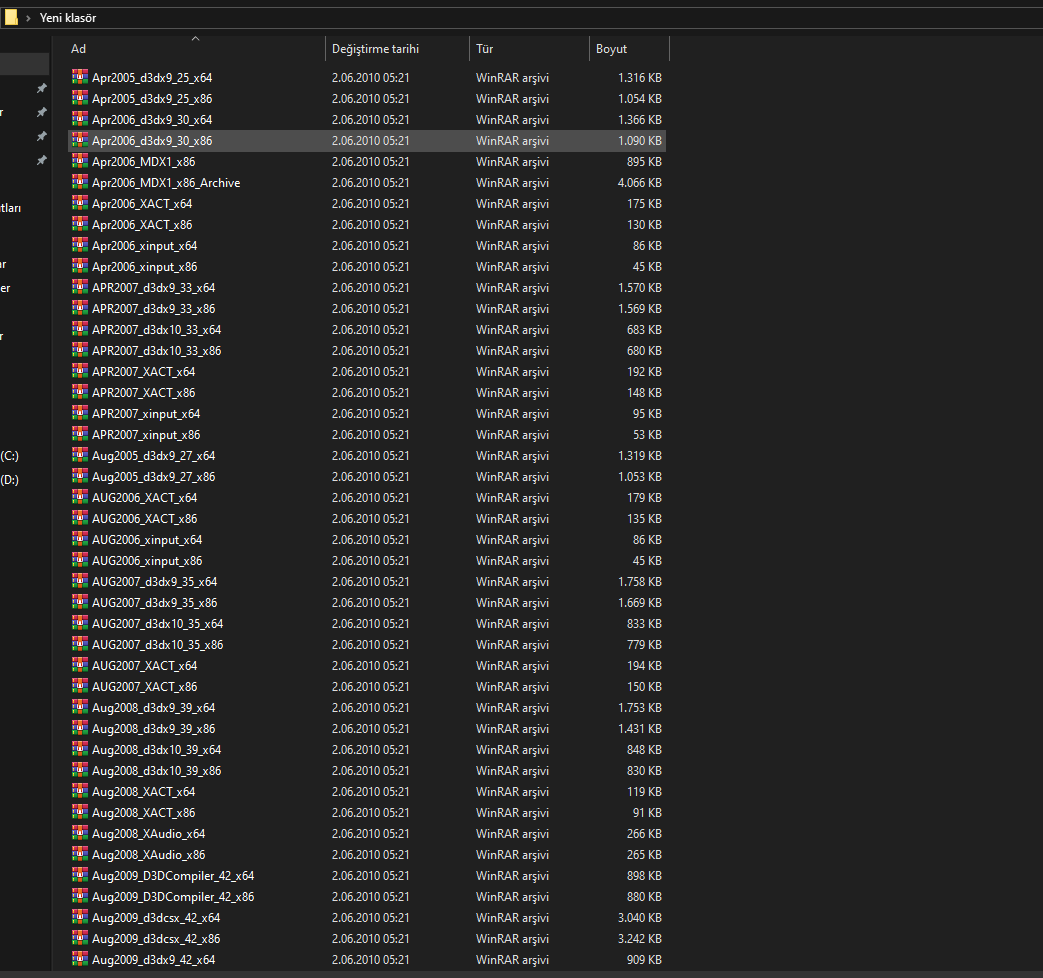Click the icon of Aug2005_d3dx9_27_x64
The width and height of the screenshot is (1043, 978).
(x=80, y=455)
